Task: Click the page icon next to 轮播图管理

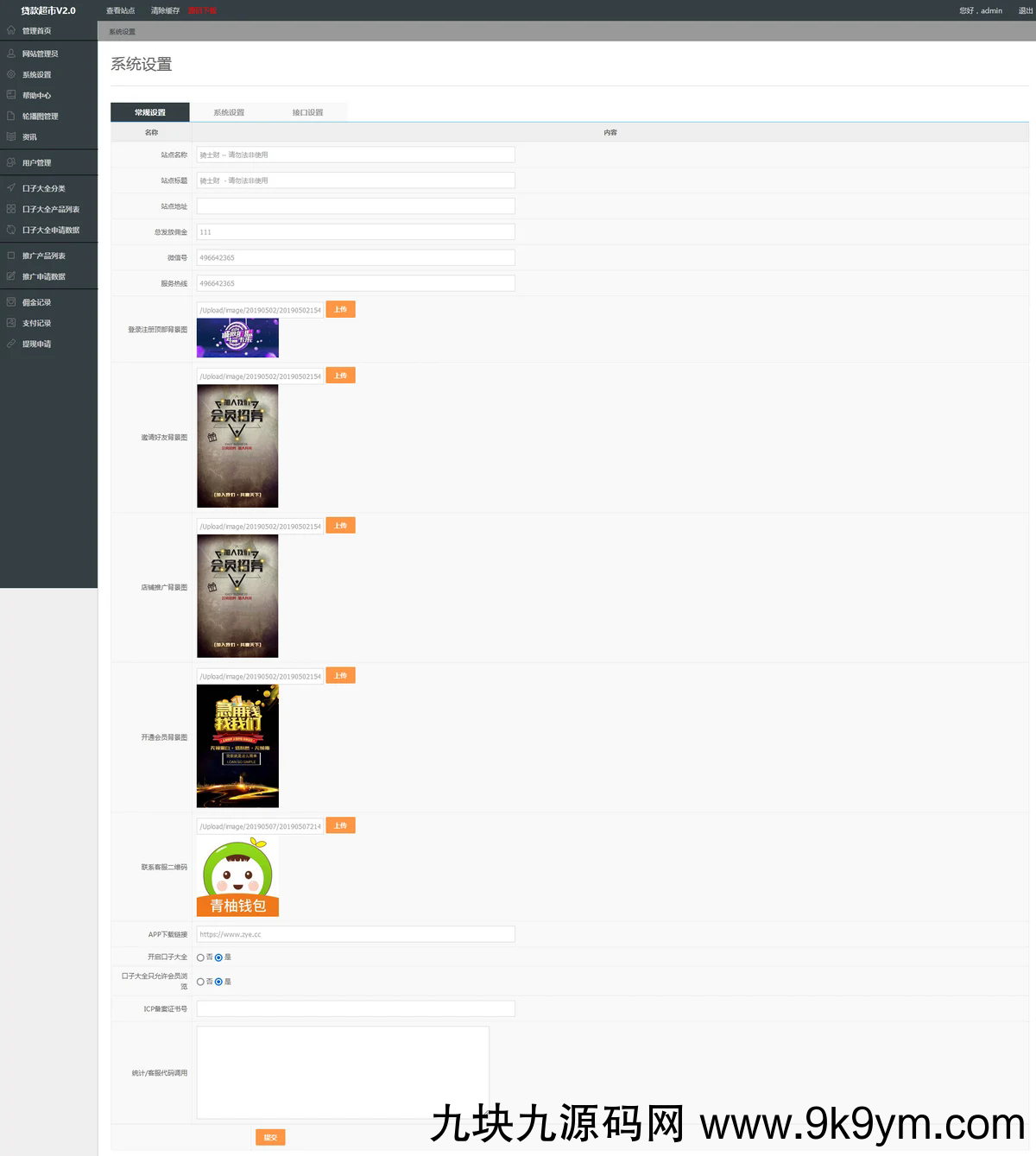Action: pos(11,116)
